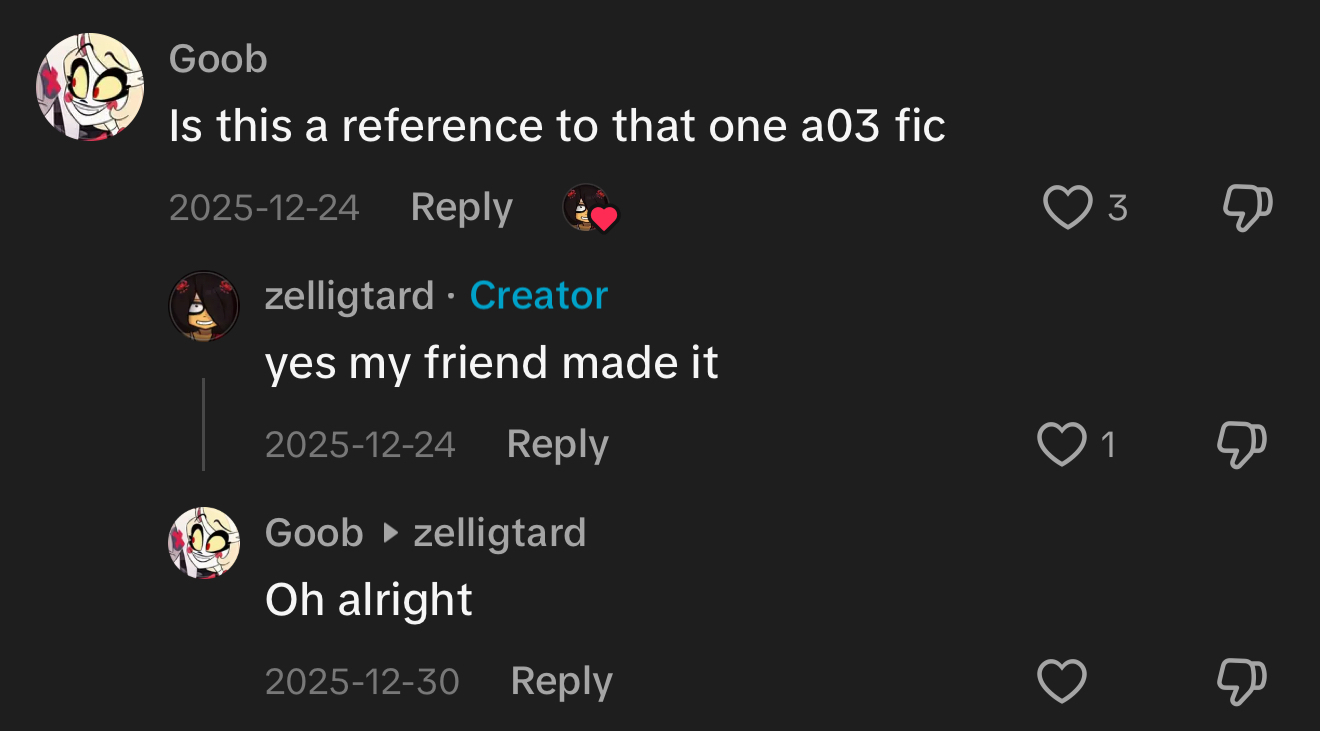This screenshot has width=1320, height=731.
Task: Like Goob's a03 fic comment
Action: coord(1067,208)
